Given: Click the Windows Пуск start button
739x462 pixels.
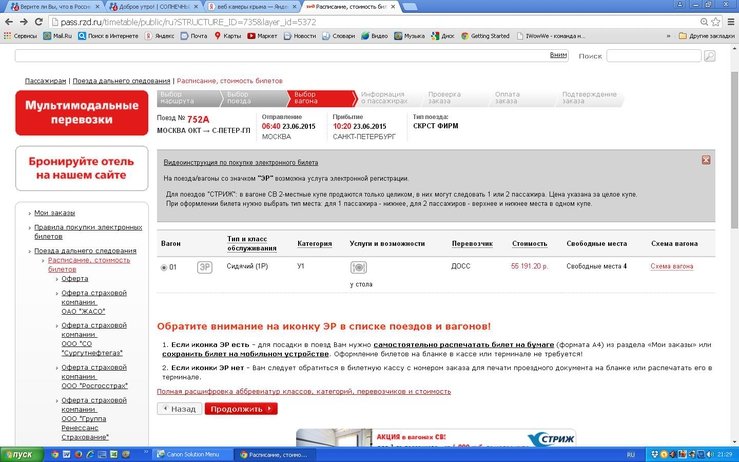Looking at the screenshot, I should point(19,454).
